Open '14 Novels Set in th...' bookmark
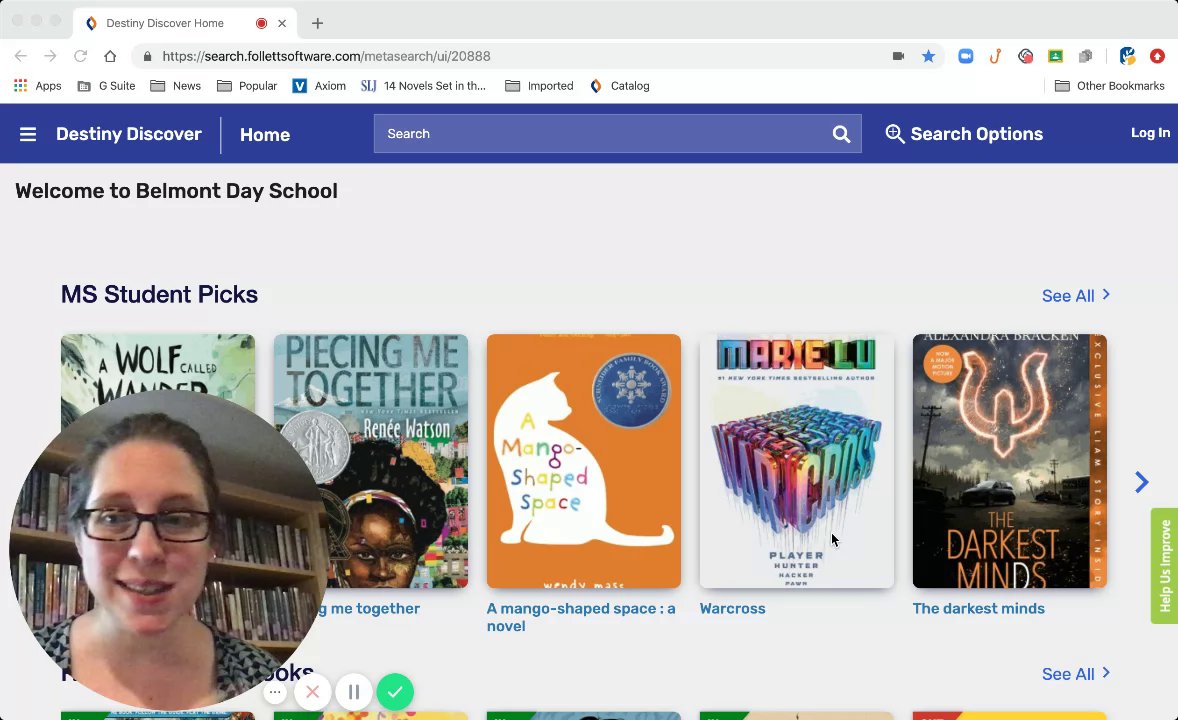 pyautogui.click(x=424, y=86)
